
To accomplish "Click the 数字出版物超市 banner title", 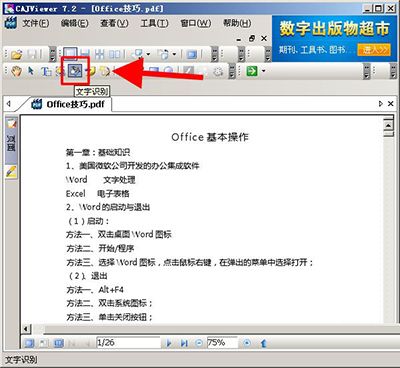I will click(334, 28).
